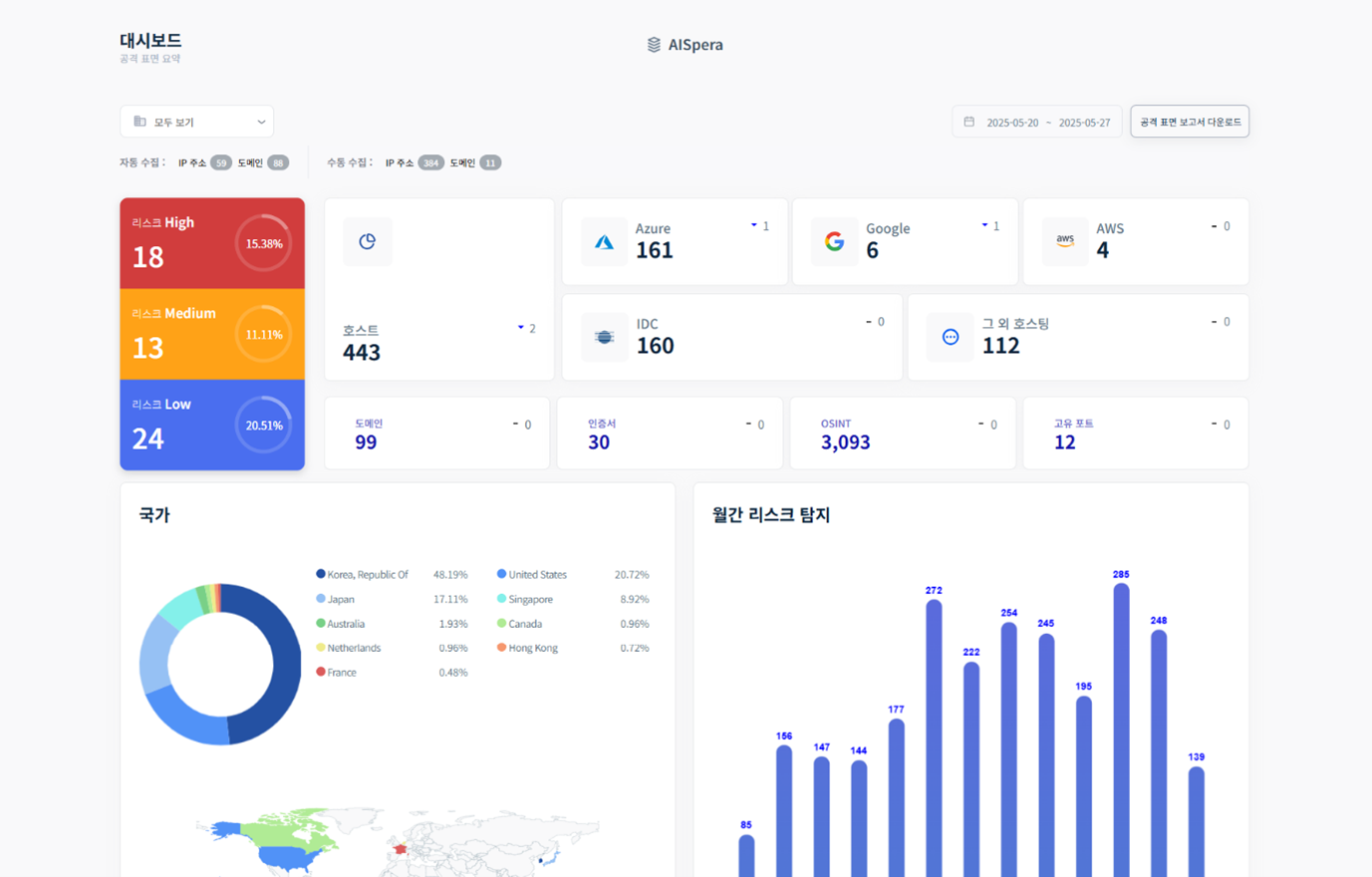This screenshot has height=877, width=1372.
Task: Click the AISpera logo icon
Action: click(x=654, y=45)
